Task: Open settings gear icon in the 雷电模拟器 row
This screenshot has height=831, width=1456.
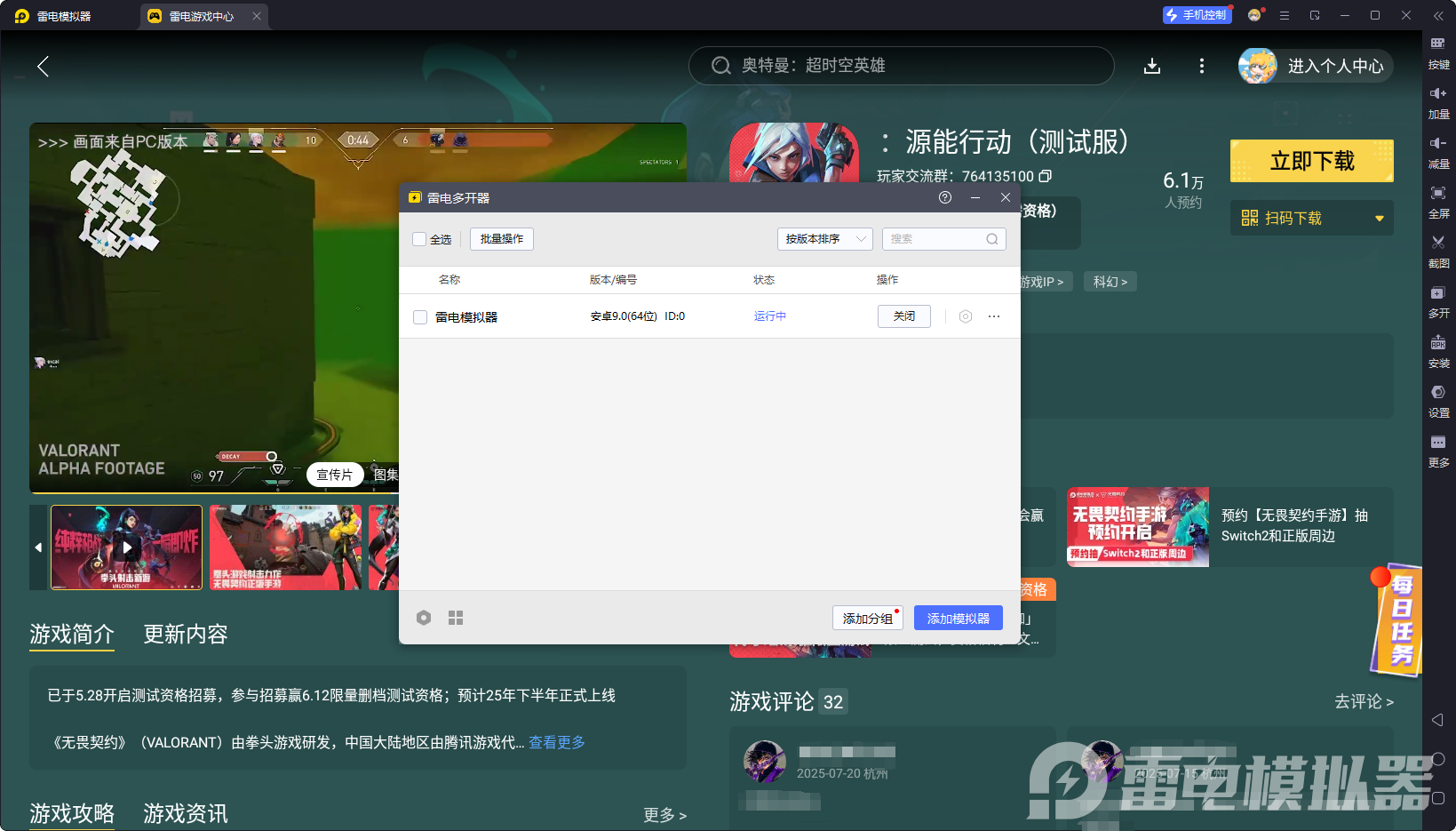Action: pyautogui.click(x=966, y=316)
